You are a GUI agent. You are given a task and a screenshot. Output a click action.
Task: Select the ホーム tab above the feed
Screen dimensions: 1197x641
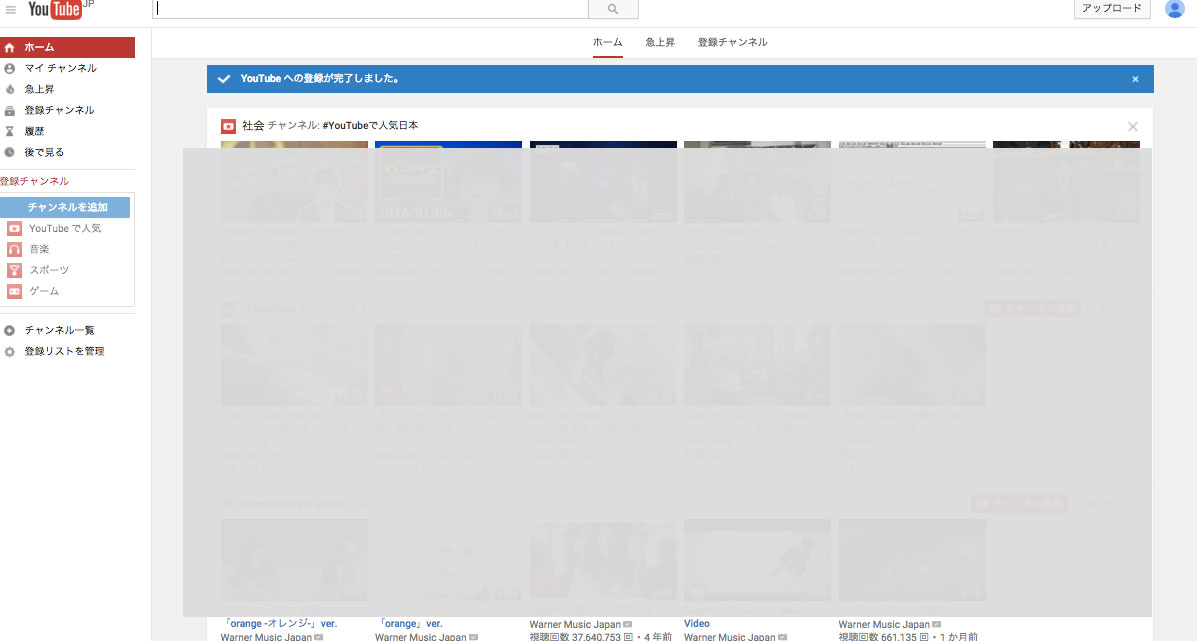coord(608,42)
